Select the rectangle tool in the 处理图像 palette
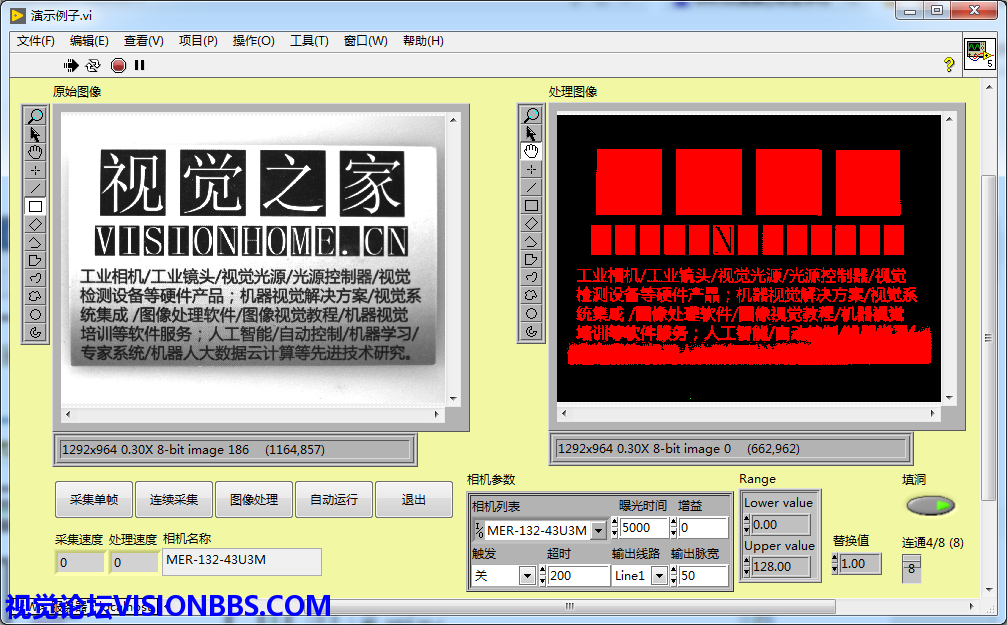Image resolution: width=1007 pixels, height=625 pixels. (531, 206)
